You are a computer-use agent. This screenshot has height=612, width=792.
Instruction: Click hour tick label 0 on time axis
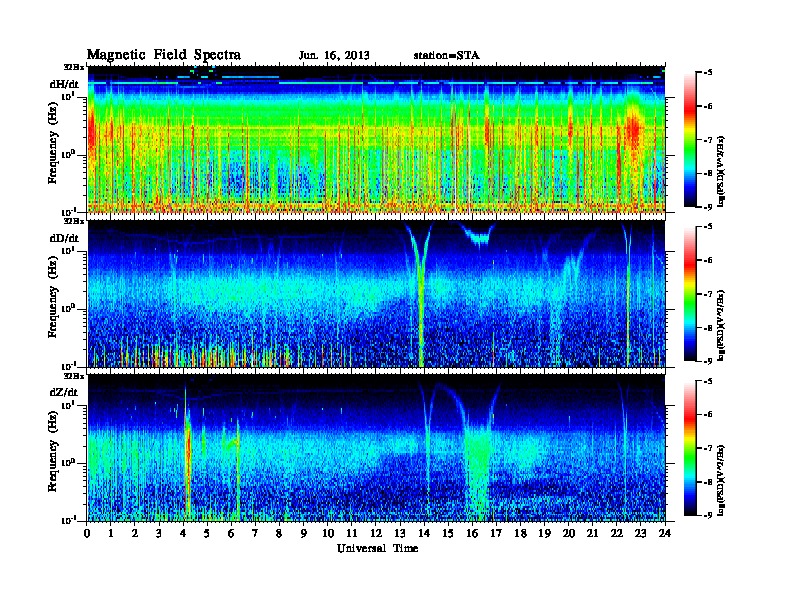click(x=87, y=533)
